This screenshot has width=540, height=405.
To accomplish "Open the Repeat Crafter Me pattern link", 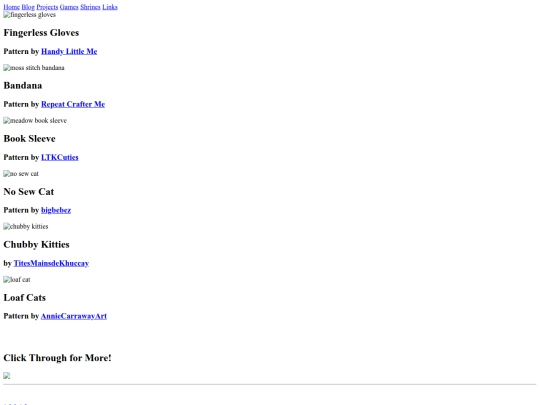I will (73, 104).
